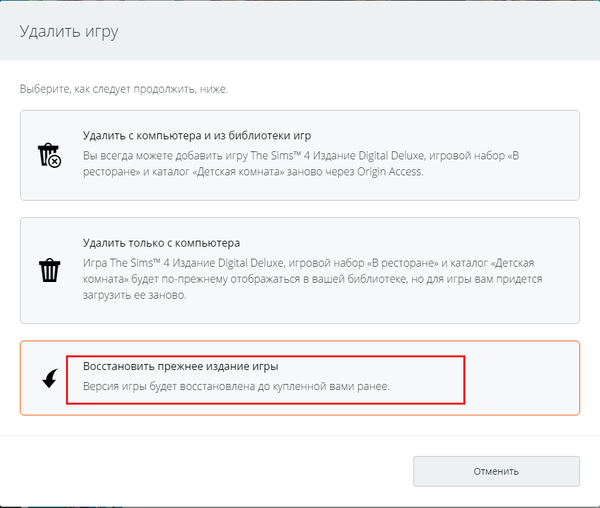Click the "Удалить игру" dialog title
The width and height of the screenshot is (600, 508).
pos(69,32)
